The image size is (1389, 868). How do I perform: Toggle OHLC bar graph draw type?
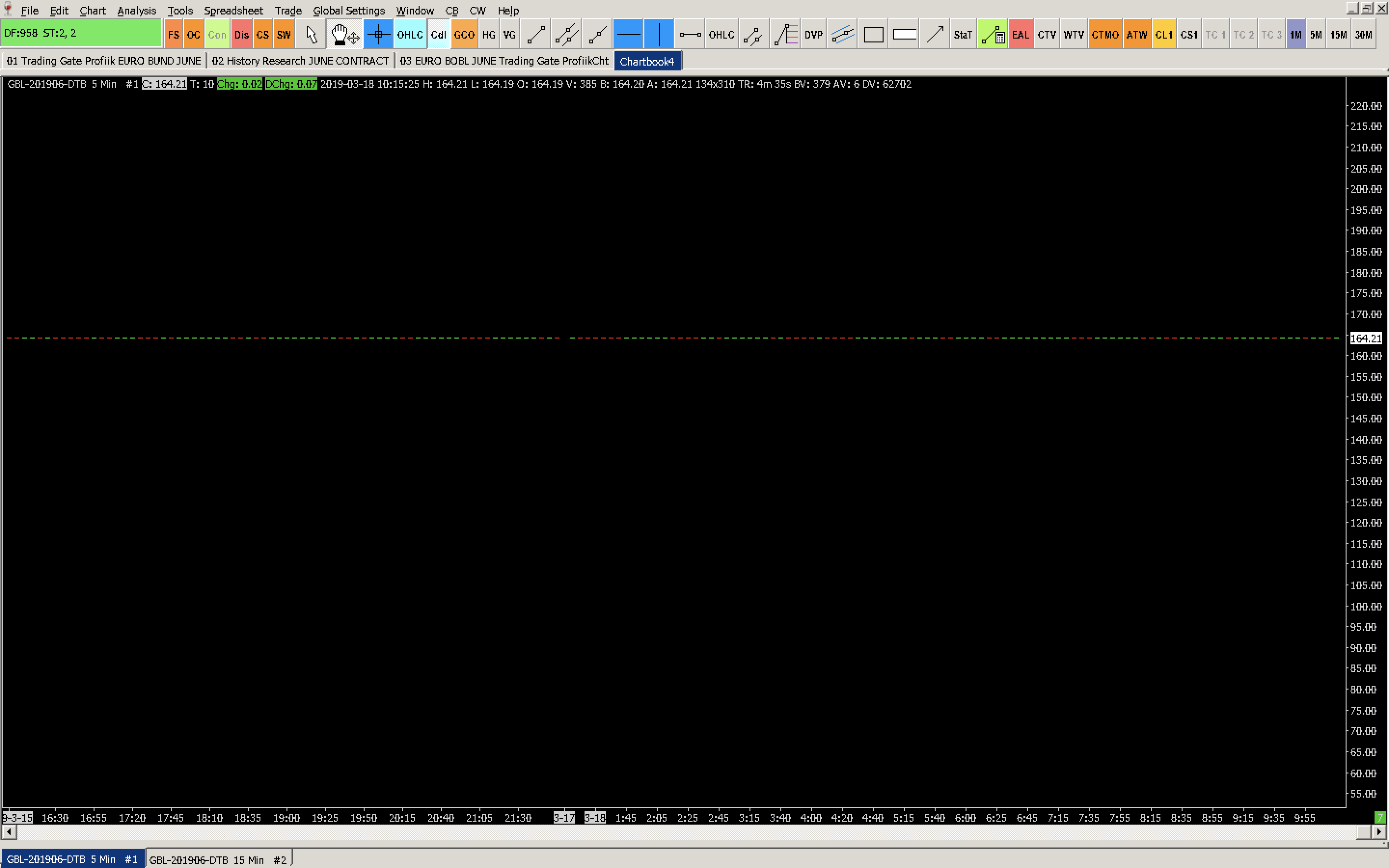(x=409, y=34)
